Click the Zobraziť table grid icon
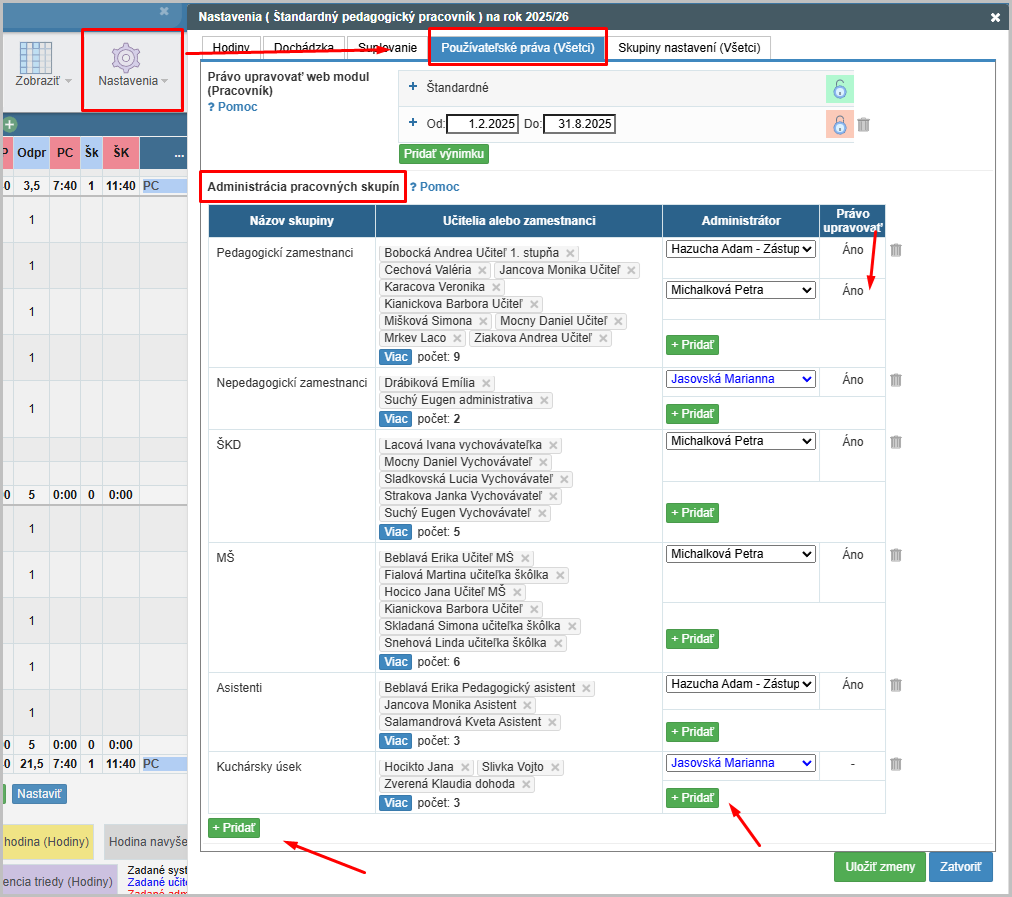The width and height of the screenshot is (1012, 897). pos(36,56)
